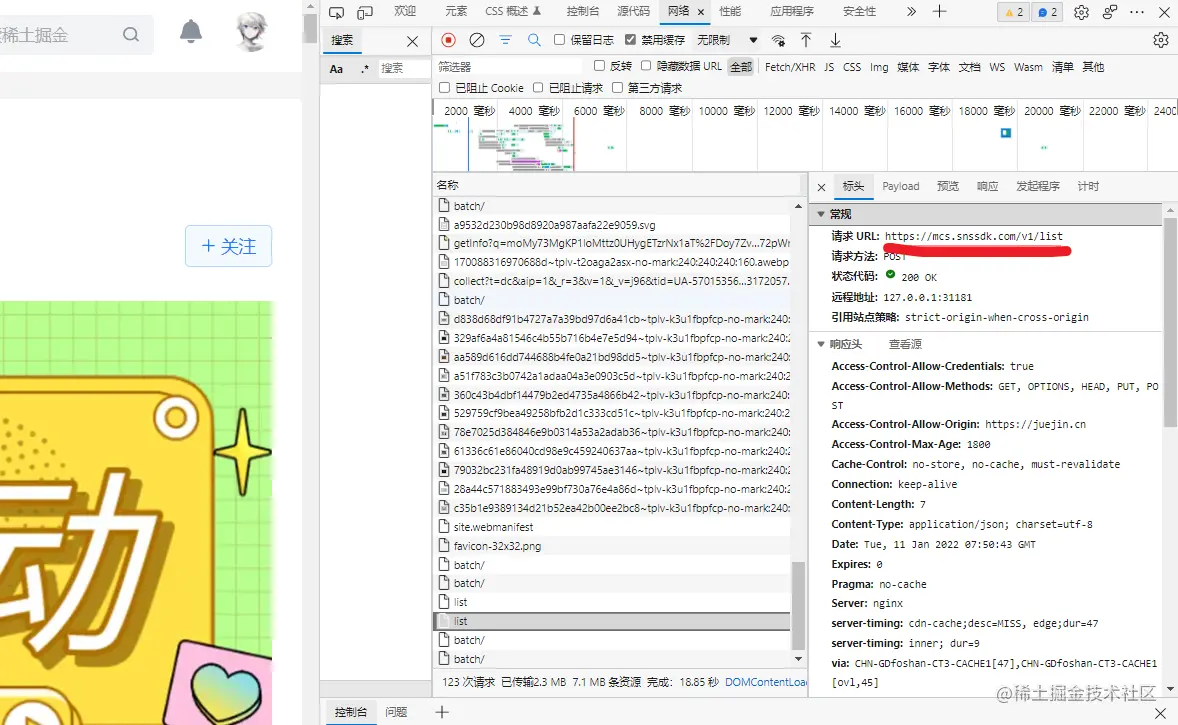Collapse the general section triangle

(x=820, y=214)
